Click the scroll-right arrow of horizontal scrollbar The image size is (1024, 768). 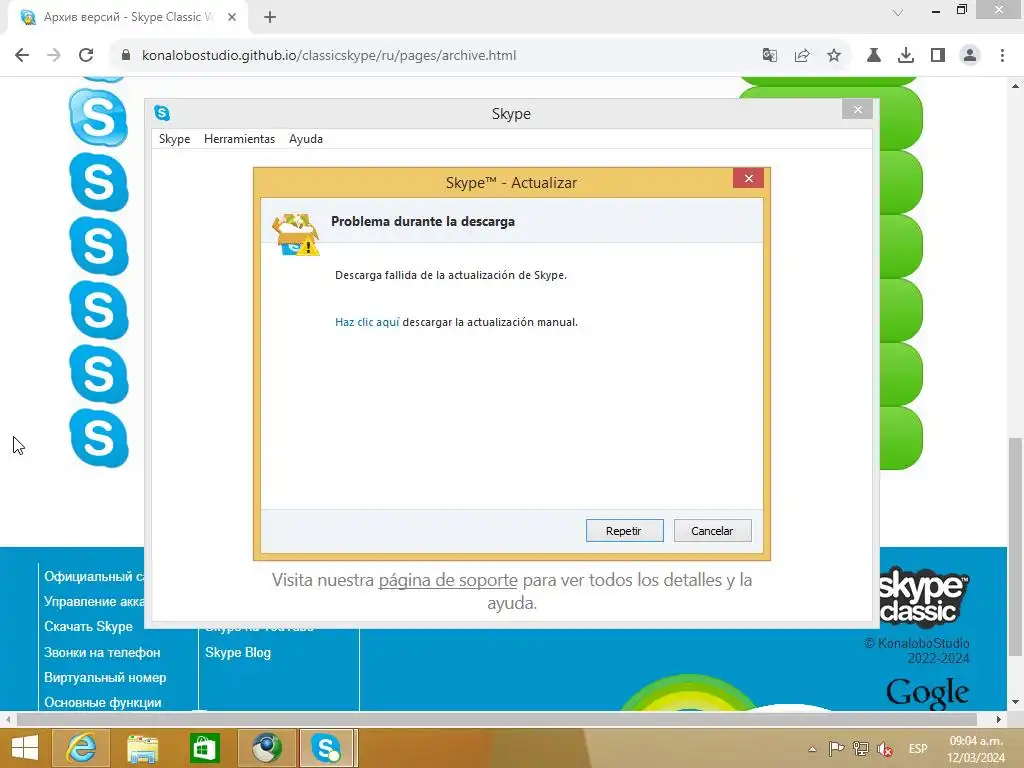click(999, 720)
